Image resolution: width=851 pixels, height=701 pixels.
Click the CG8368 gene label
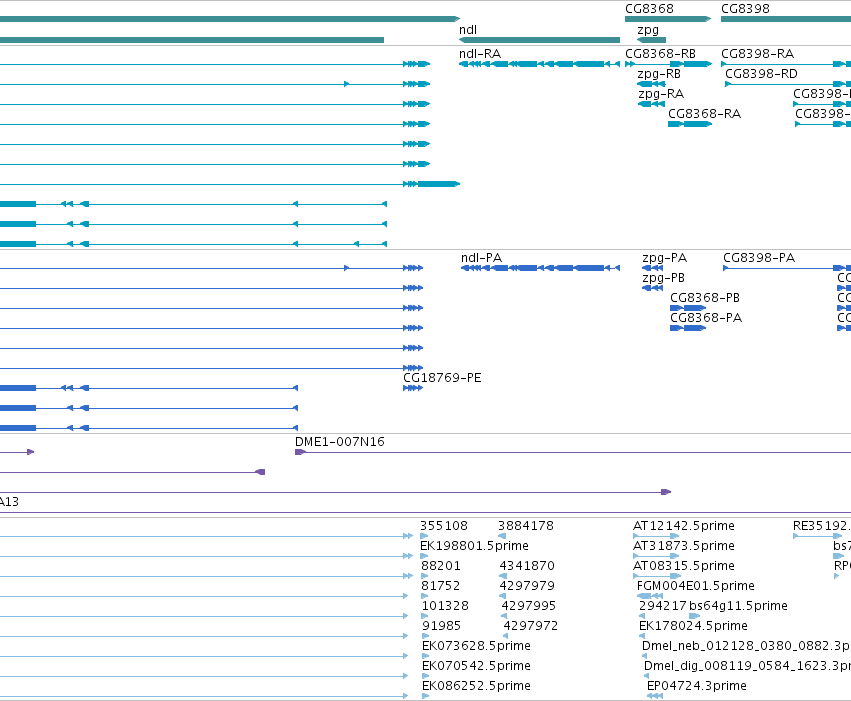(649, 9)
